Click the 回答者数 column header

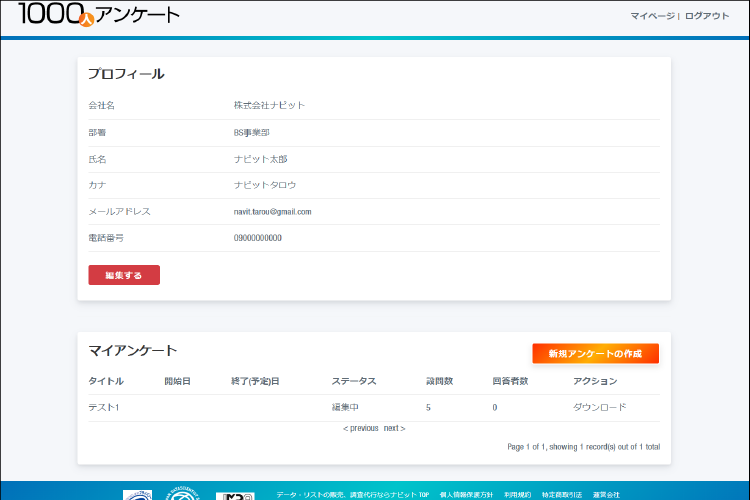[510, 381]
